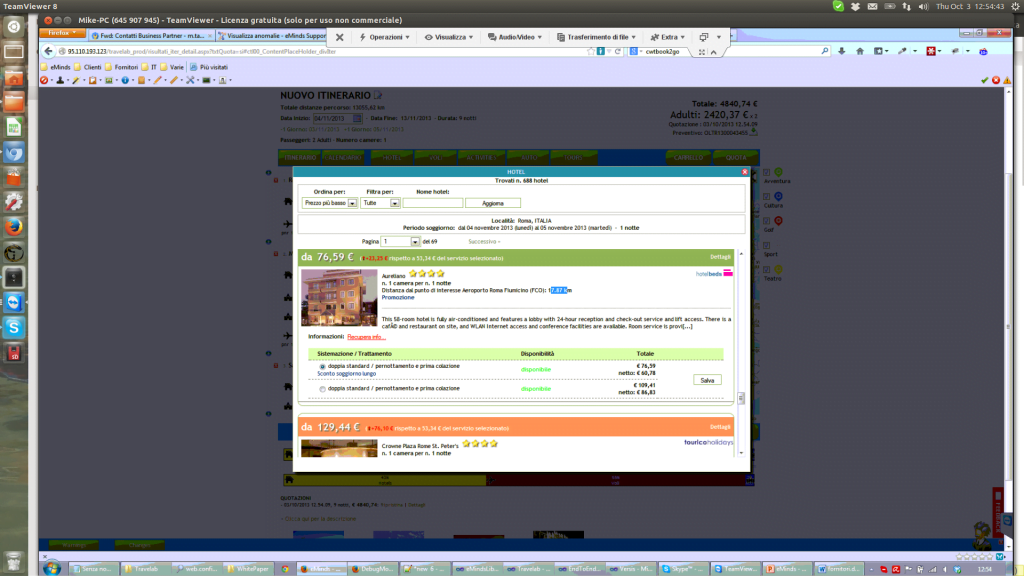Open the eMinds bookmarks folder
1024x576 pixels.
coord(56,67)
